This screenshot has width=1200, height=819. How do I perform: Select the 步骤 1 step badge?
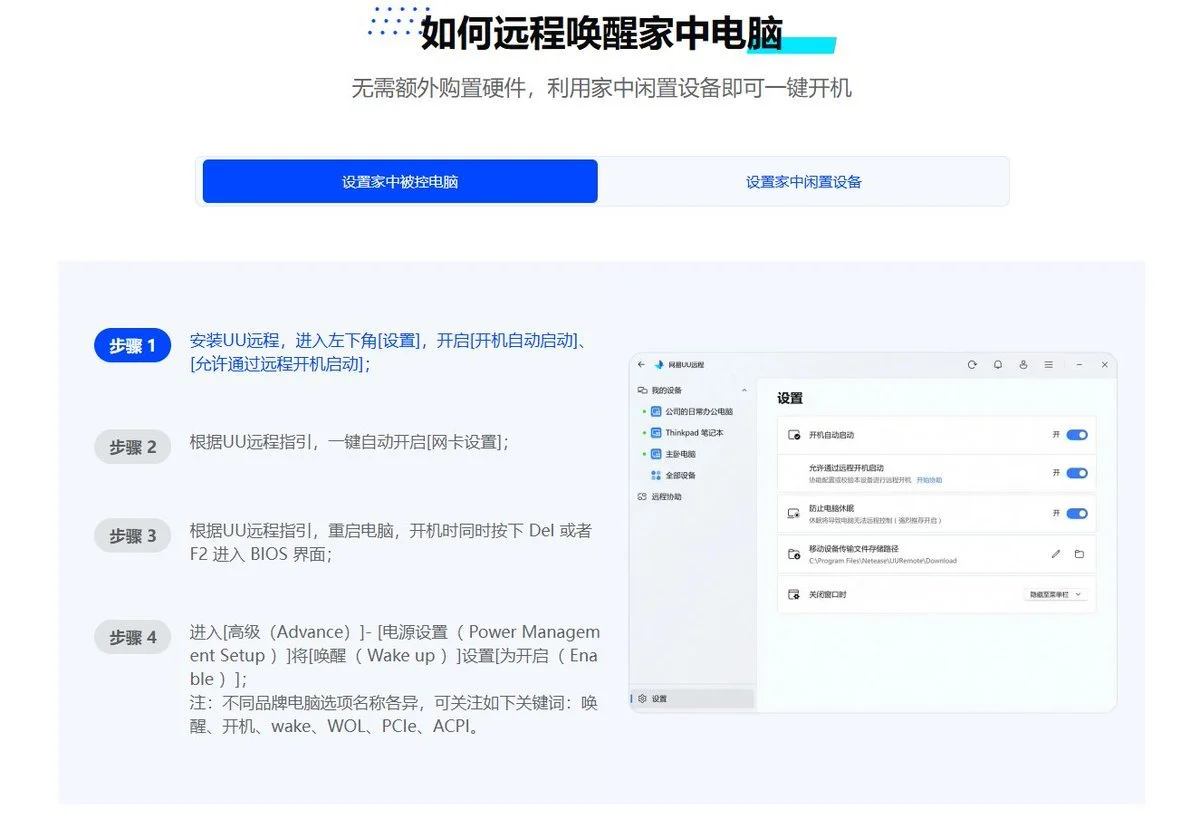pyautogui.click(x=133, y=346)
